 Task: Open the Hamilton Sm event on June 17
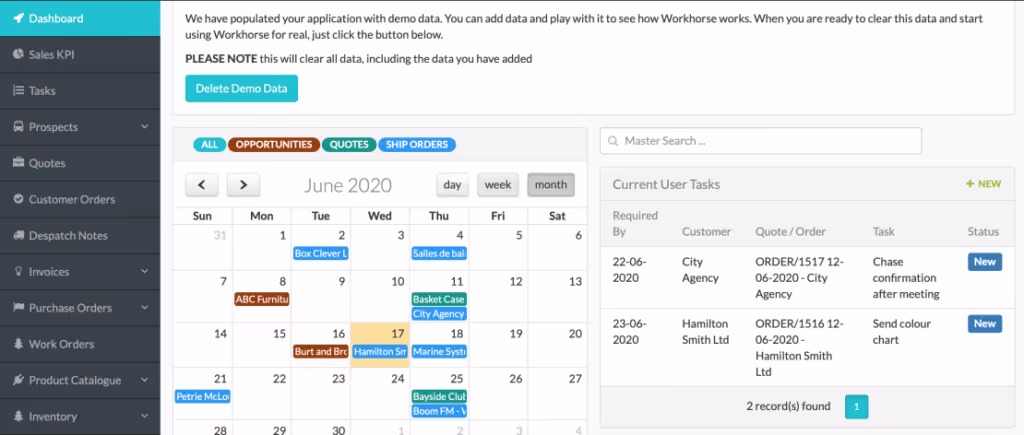(x=380, y=351)
